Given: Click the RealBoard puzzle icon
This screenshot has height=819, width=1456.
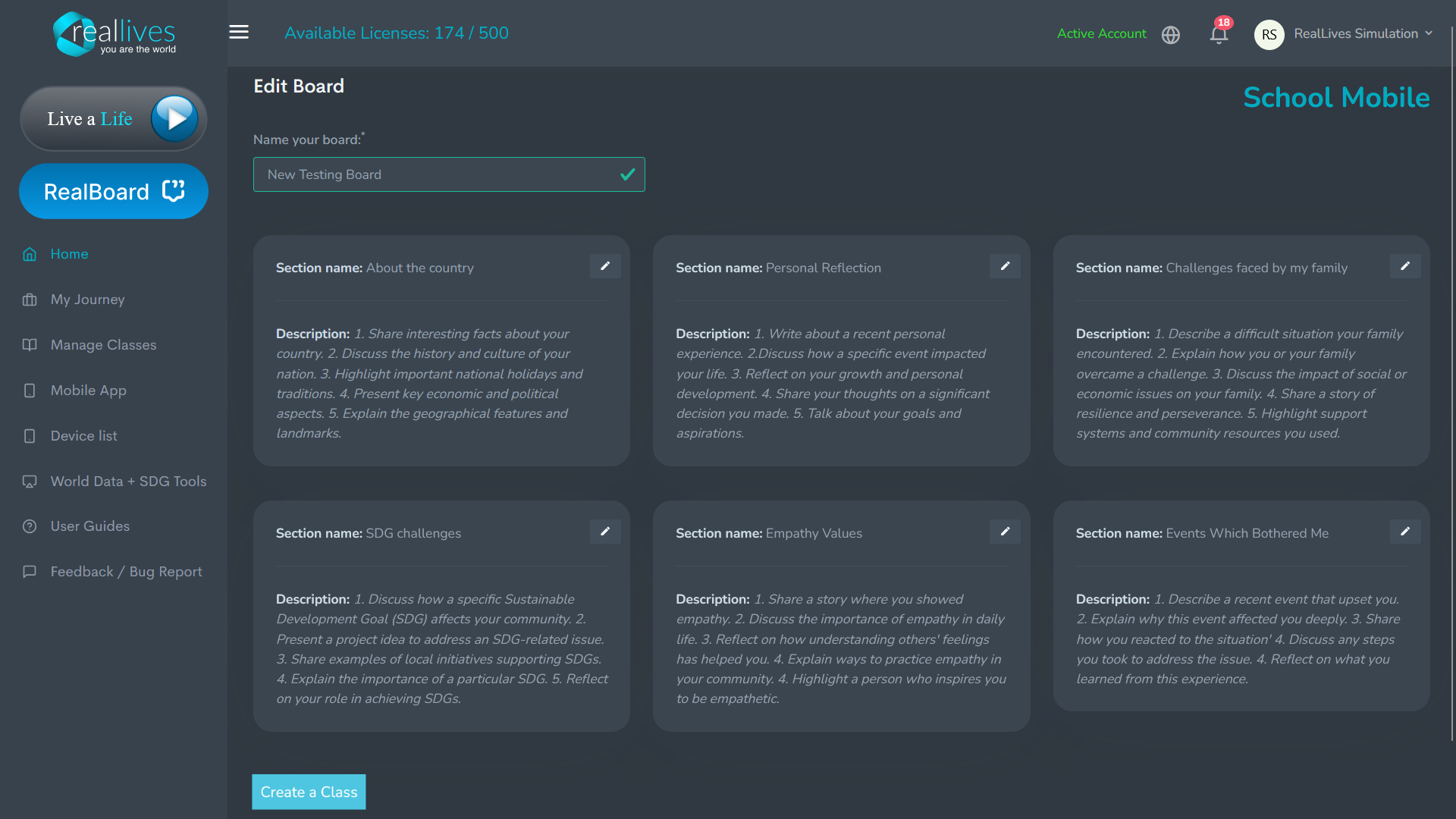Looking at the screenshot, I should point(174,191).
